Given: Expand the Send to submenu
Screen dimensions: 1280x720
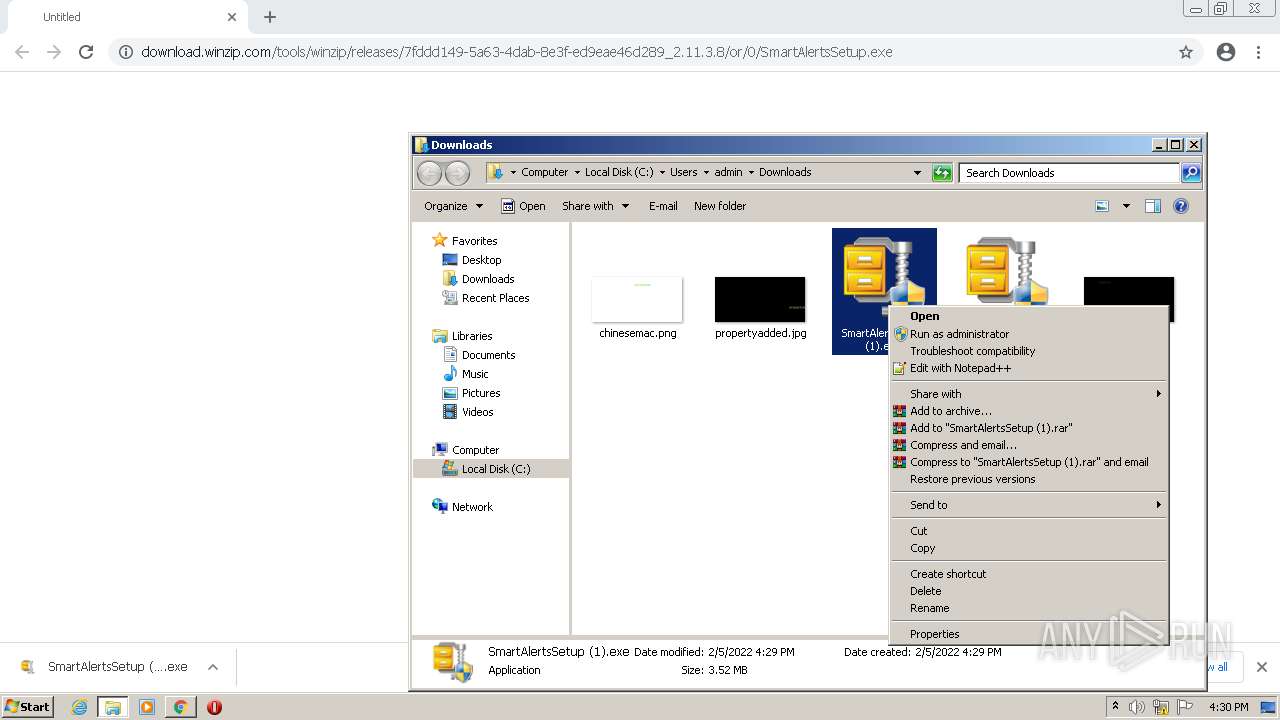Looking at the screenshot, I should pyautogui.click(x=1029, y=505).
